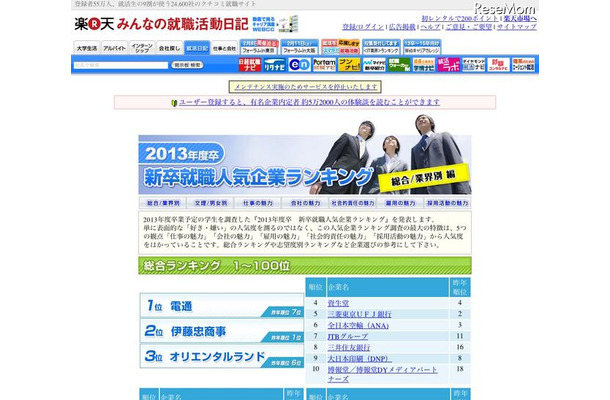Switch to 採用活動の魅力 ranking tab
Screen dimensions: 610x400
pyautogui.click(x=447, y=203)
